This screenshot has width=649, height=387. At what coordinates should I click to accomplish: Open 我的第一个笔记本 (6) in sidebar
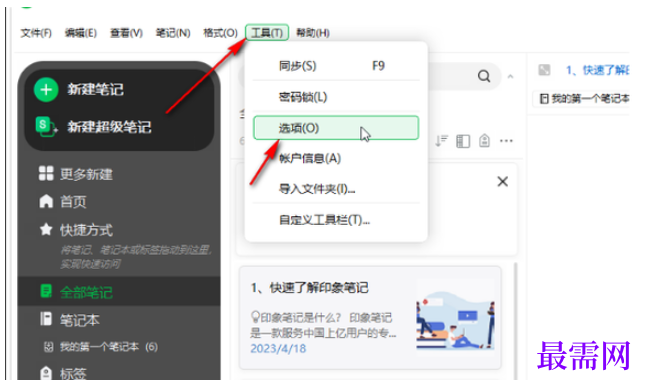108,347
